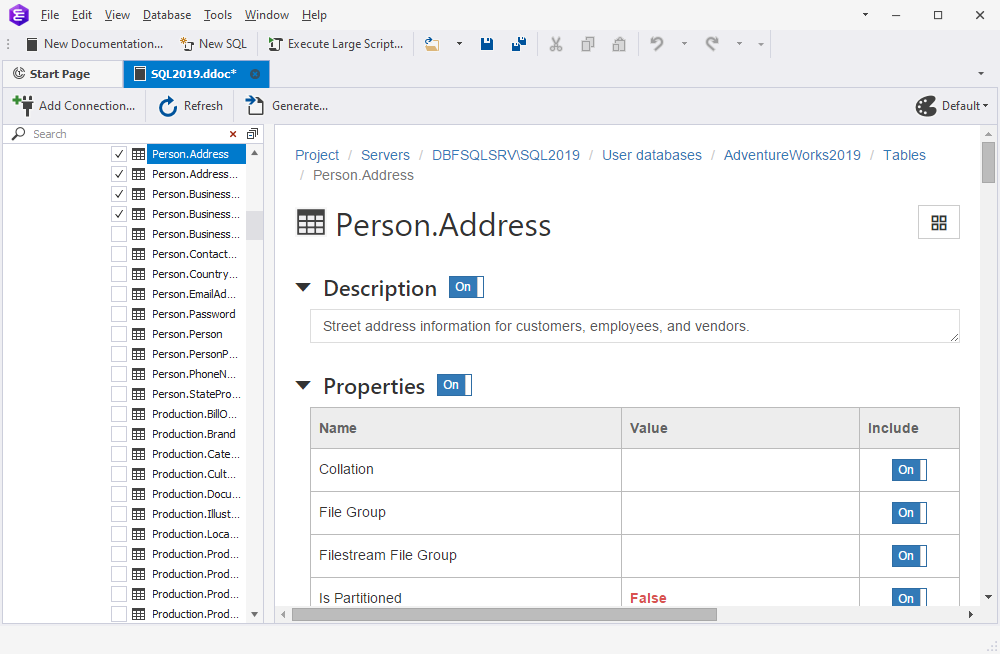Check the Production.Brand checkbox
Image resolution: width=1000 pixels, height=654 pixels.
119,434
